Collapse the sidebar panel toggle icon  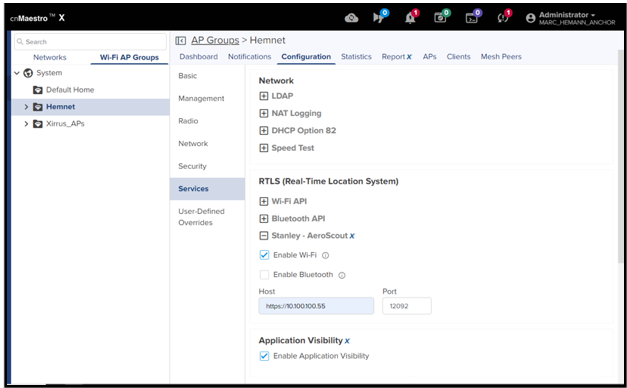click(x=181, y=40)
